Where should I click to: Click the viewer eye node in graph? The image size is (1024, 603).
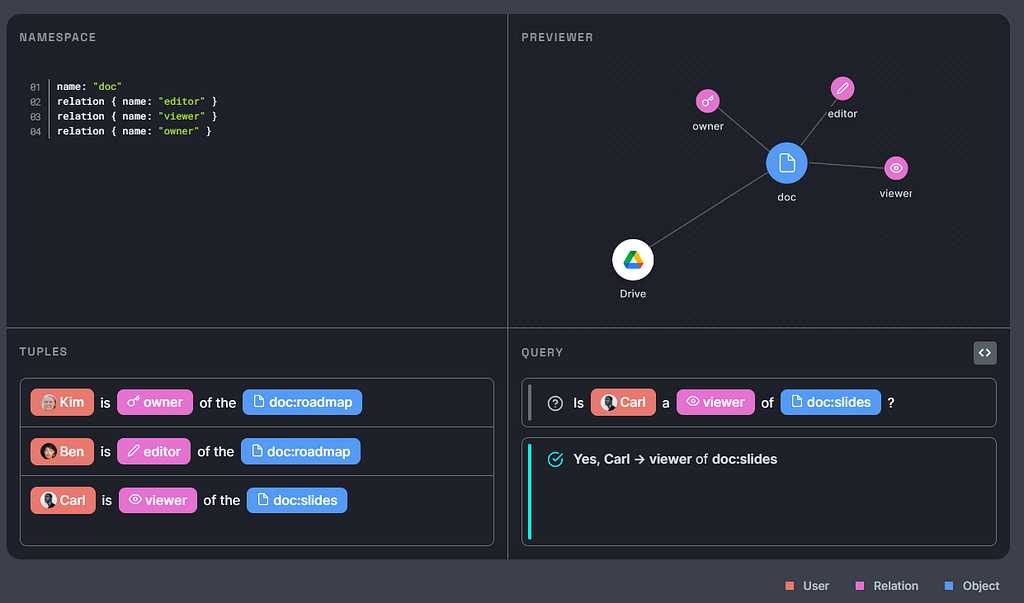(896, 168)
